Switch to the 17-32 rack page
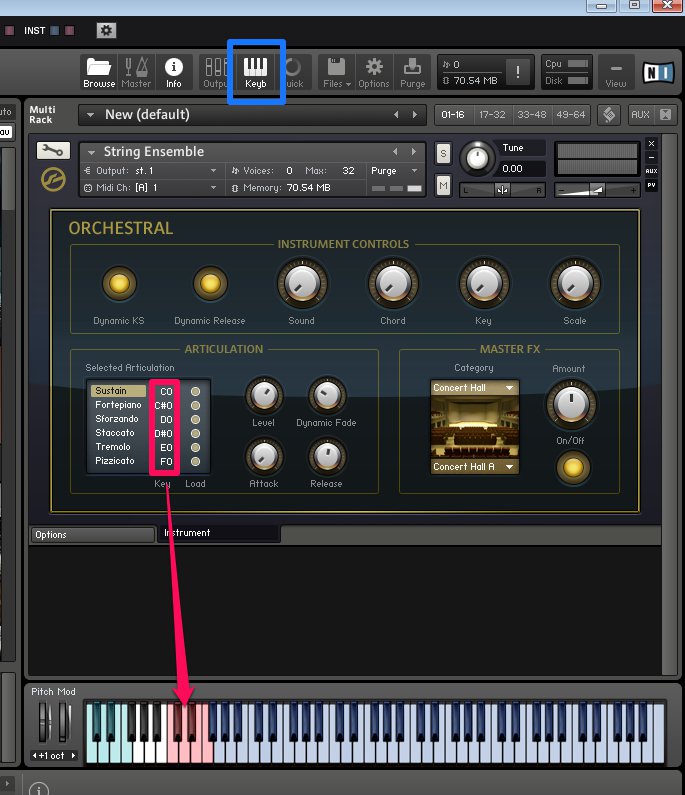The height and width of the screenshot is (795, 685). click(x=490, y=115)
